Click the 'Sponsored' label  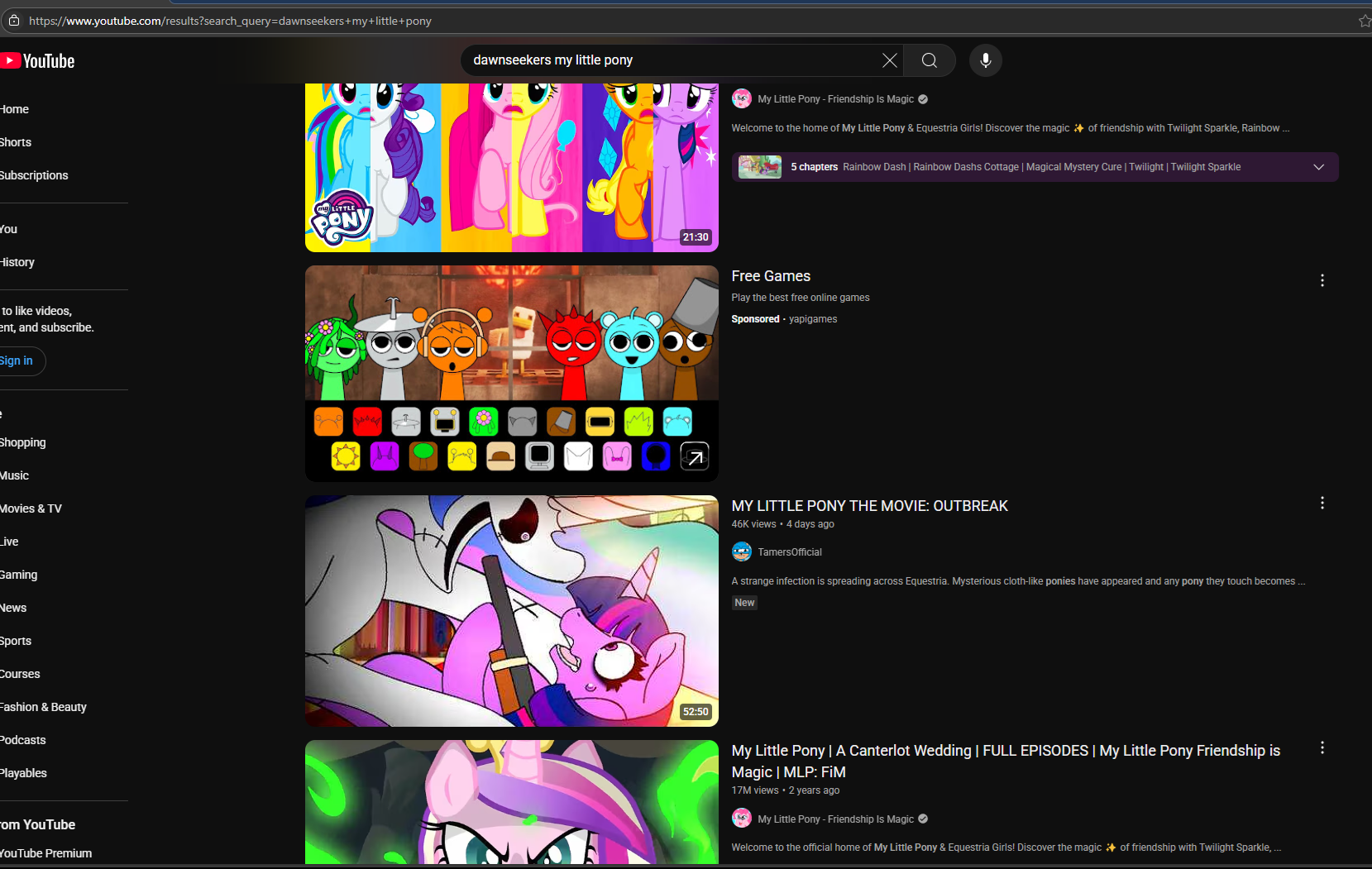[756, 319]
